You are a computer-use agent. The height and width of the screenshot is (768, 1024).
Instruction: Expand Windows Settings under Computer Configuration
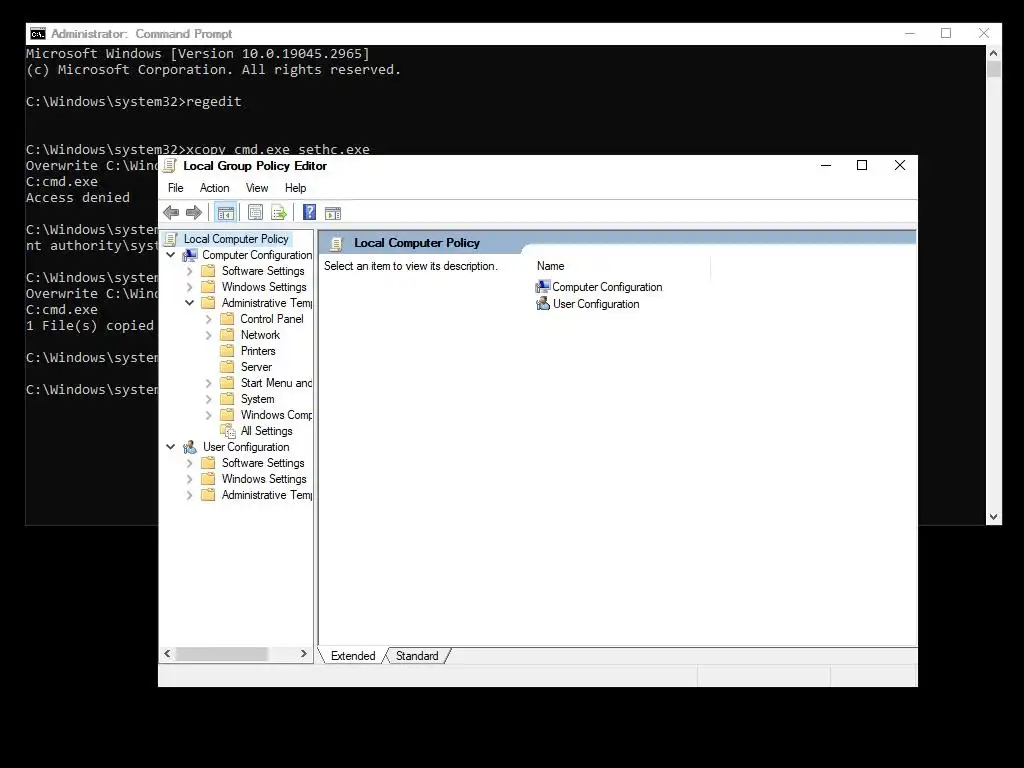click(189, 287)
